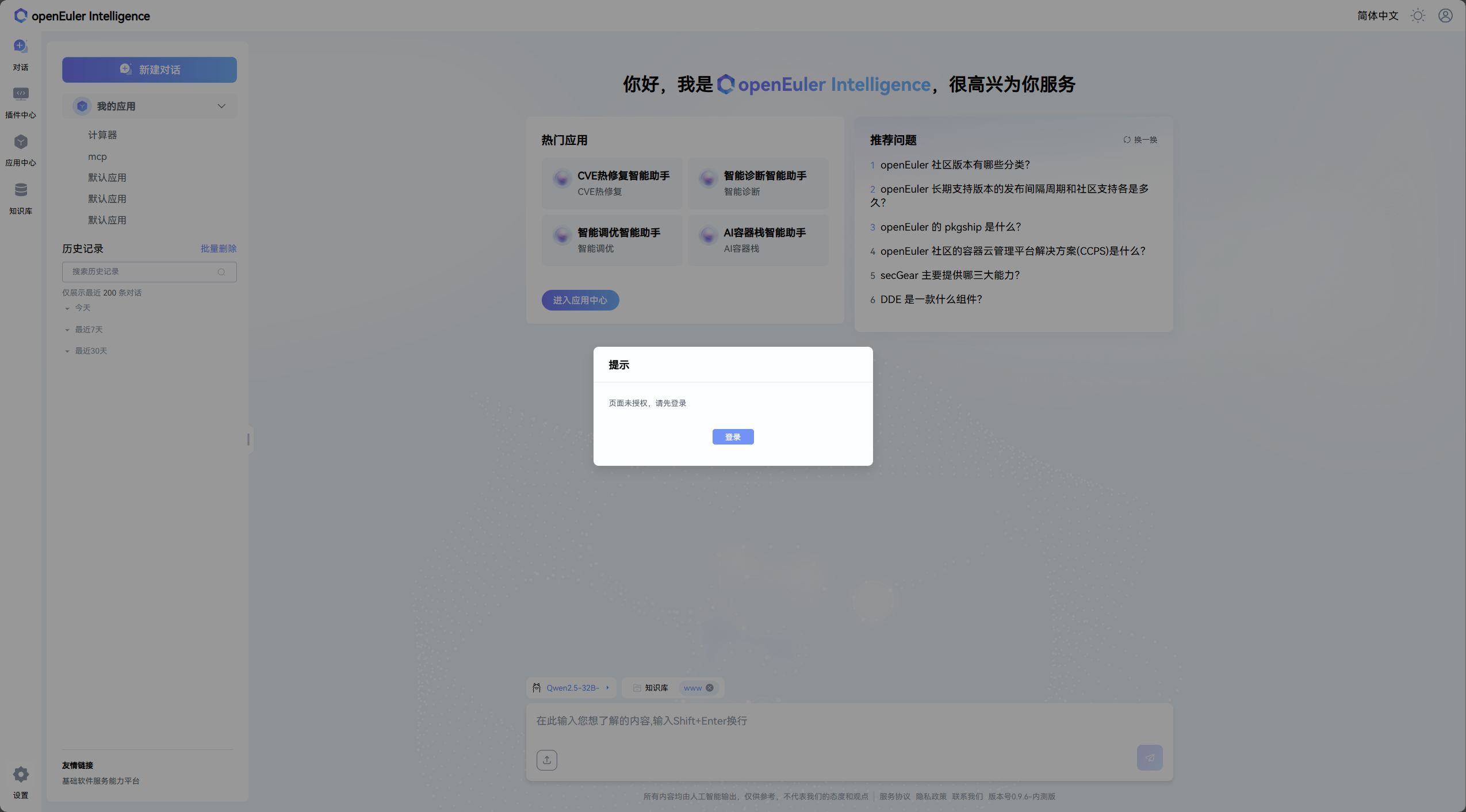This screenshot has height=812, width=1466.
Task: Remove the www knowledge base tag
Action: click(x=710, y=688)
